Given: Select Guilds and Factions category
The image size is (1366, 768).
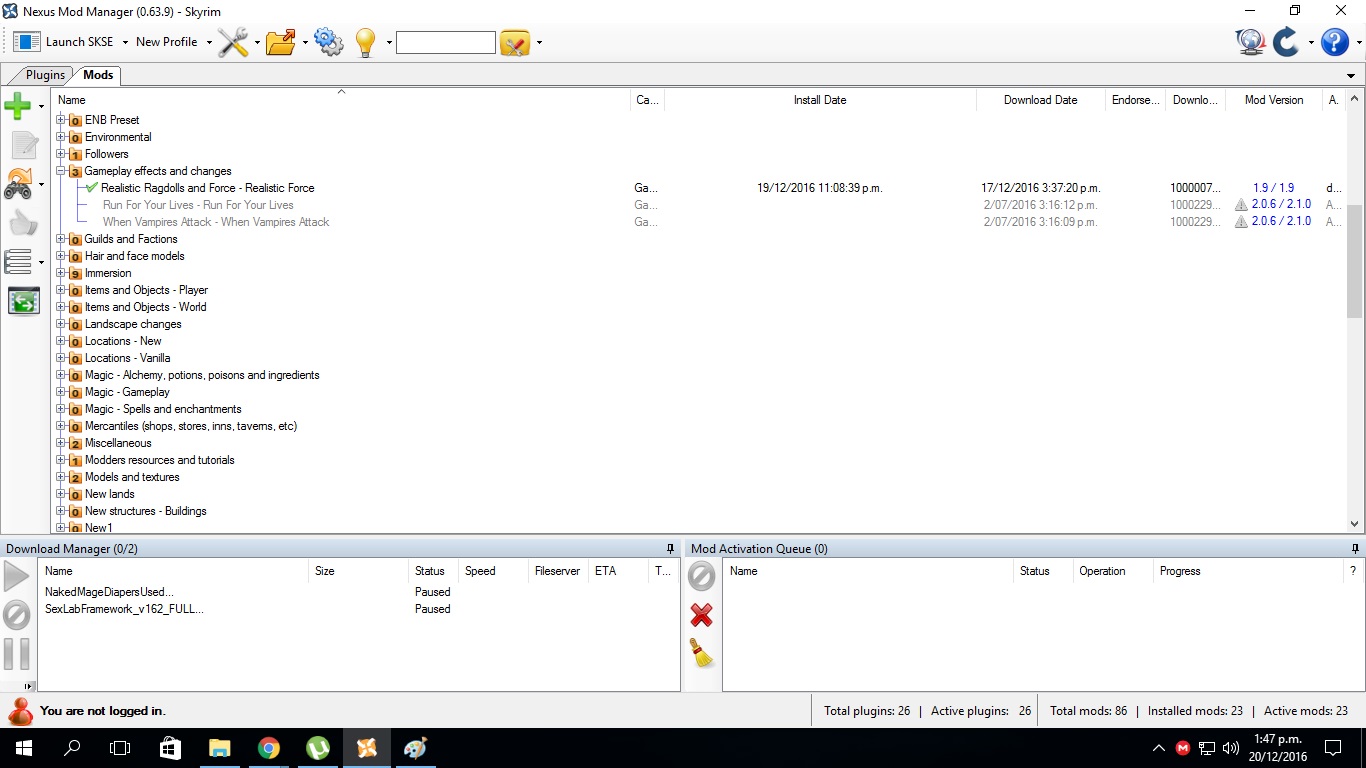Looking at the screenshot, I should [131, 239].
